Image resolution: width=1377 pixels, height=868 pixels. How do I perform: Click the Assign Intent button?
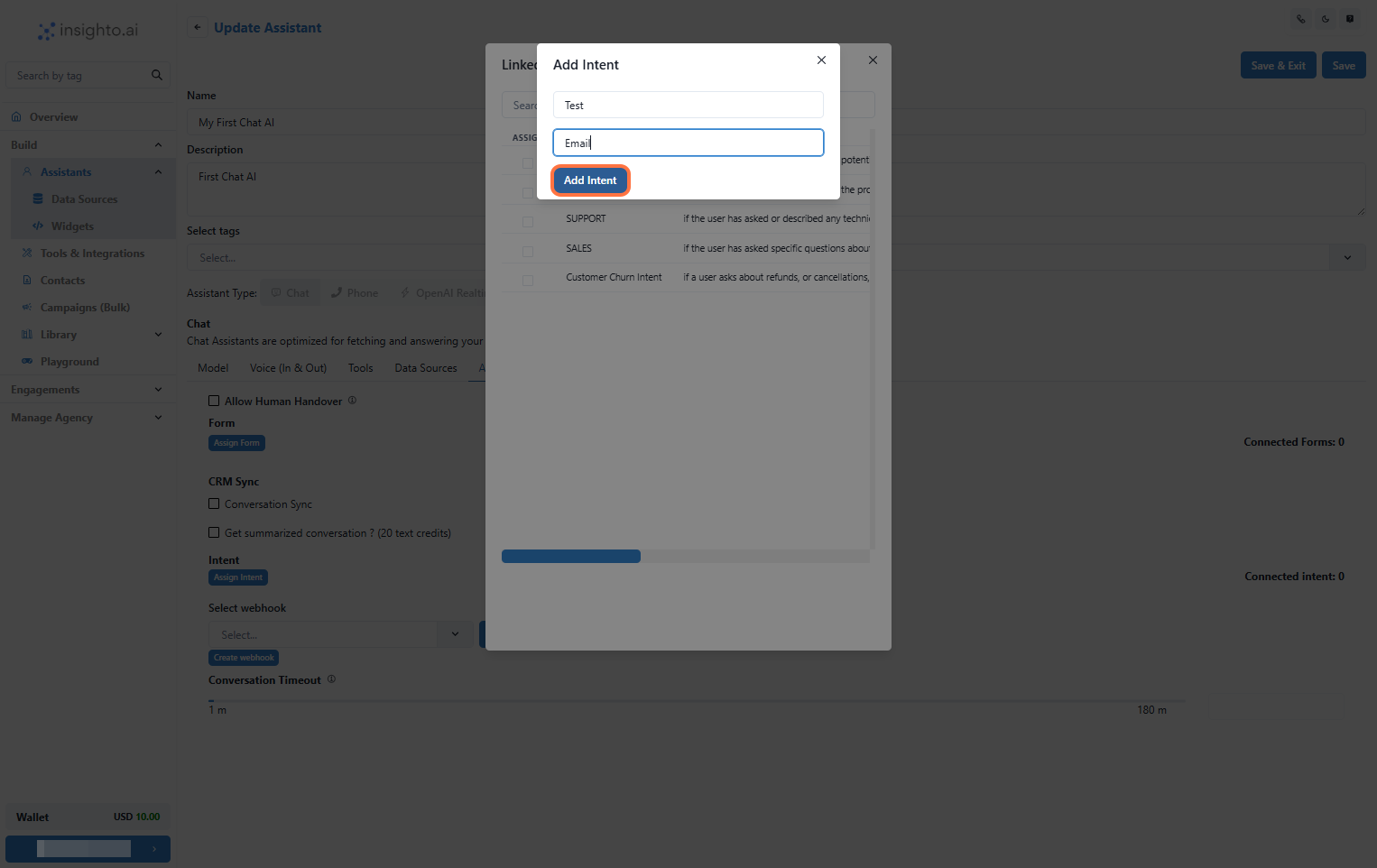pos(238,577)
